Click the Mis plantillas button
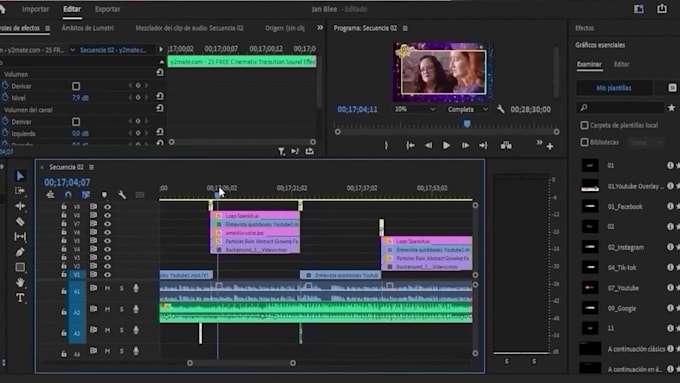This screenshot has height=383, width=680. (x=614, y=88)
